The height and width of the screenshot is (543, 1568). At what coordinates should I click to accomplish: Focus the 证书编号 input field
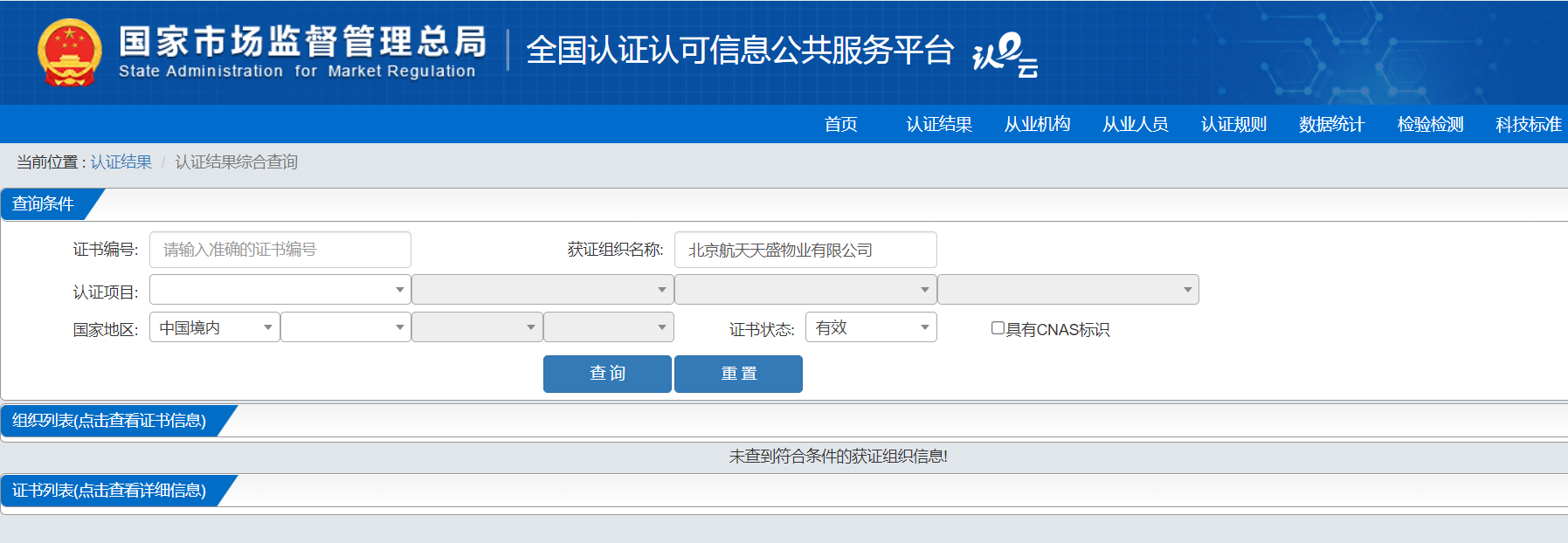pos(280,250)
